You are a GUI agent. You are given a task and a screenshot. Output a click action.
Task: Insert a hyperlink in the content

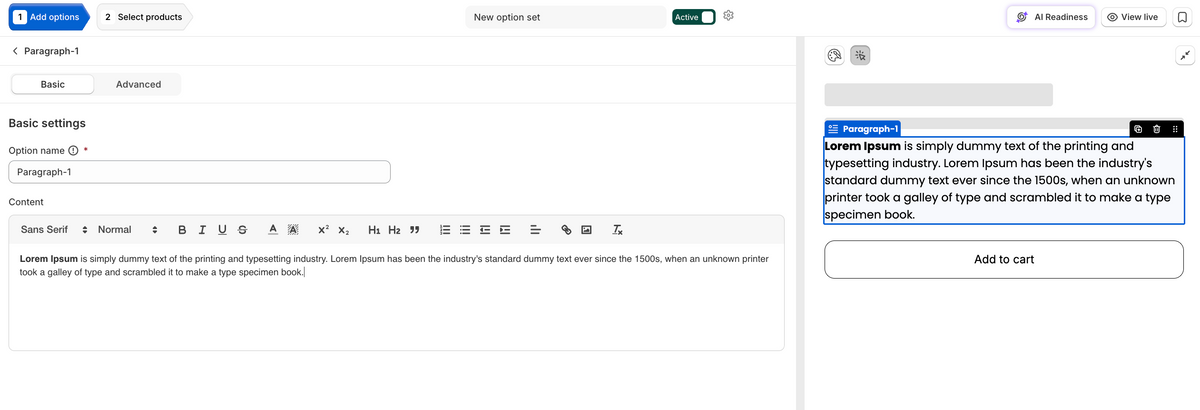coord(566,230)
